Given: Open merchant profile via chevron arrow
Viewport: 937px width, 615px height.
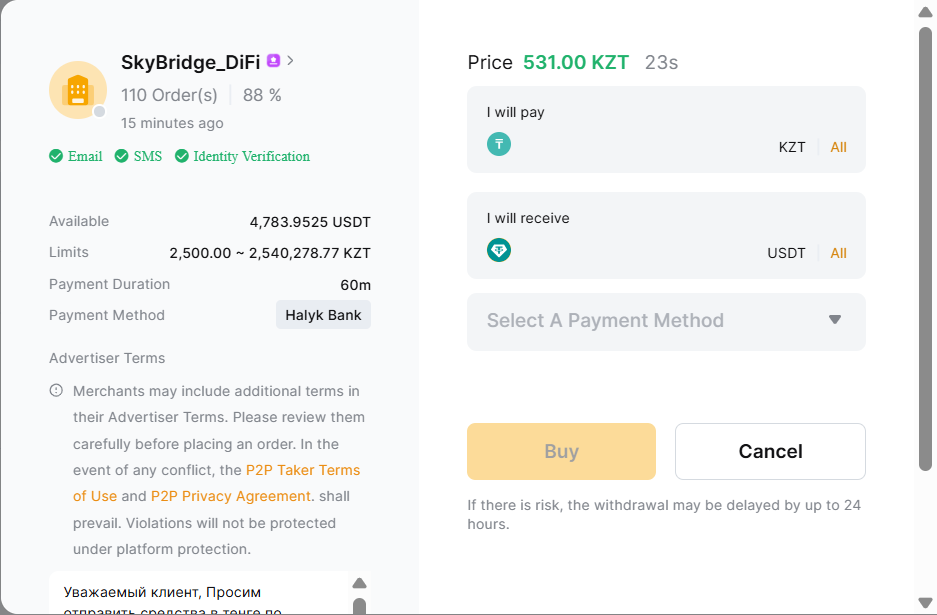Looking at the screenshot, I should pos(290,61).
